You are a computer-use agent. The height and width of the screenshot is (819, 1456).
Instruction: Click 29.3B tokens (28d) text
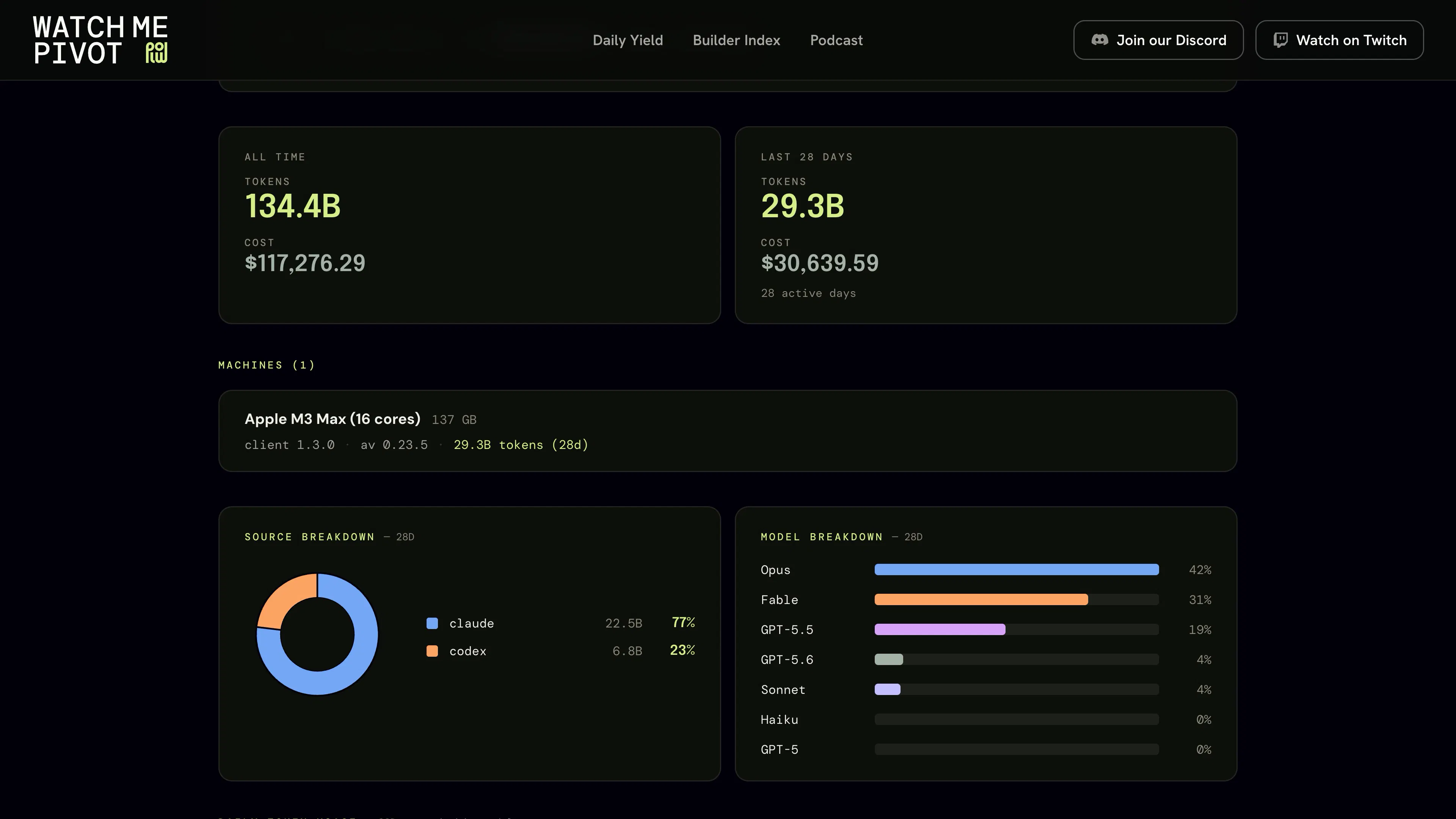521,445
